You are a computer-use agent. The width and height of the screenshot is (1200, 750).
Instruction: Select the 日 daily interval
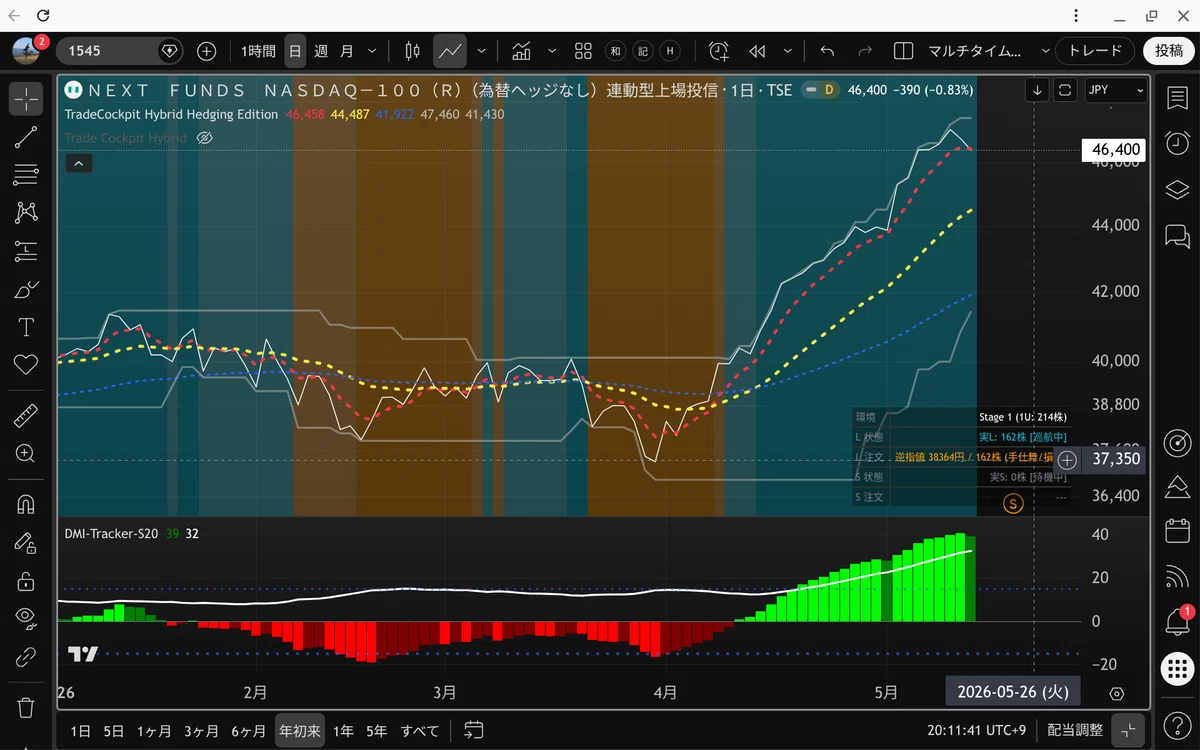point(295,51)
